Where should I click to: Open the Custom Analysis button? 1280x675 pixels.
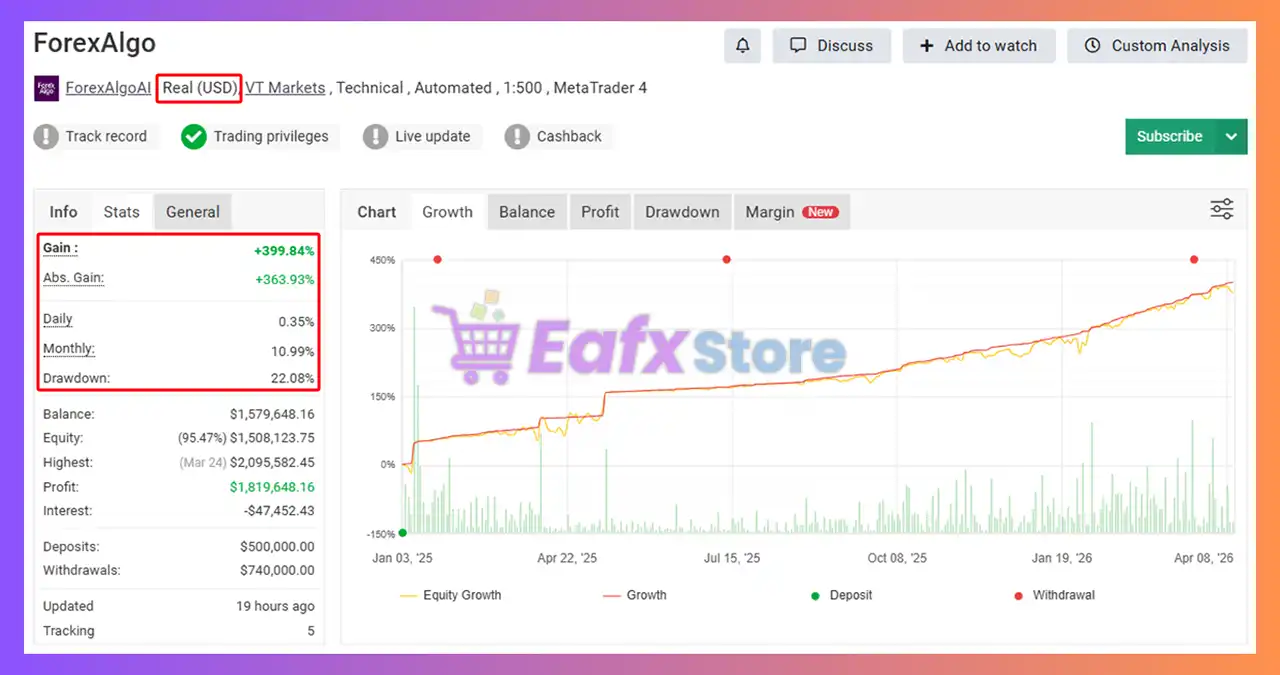tap(1157, 46)
